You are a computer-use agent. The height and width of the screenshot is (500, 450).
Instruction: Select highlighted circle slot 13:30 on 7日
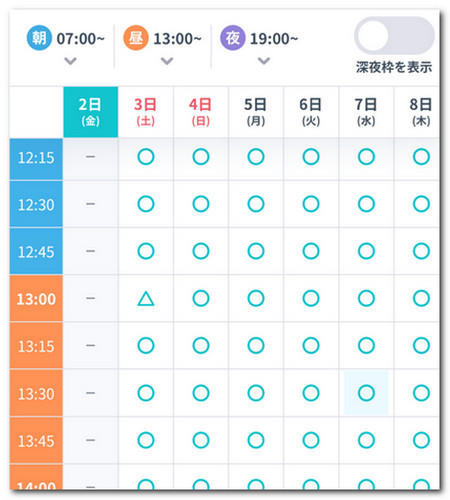coord(366,393)
